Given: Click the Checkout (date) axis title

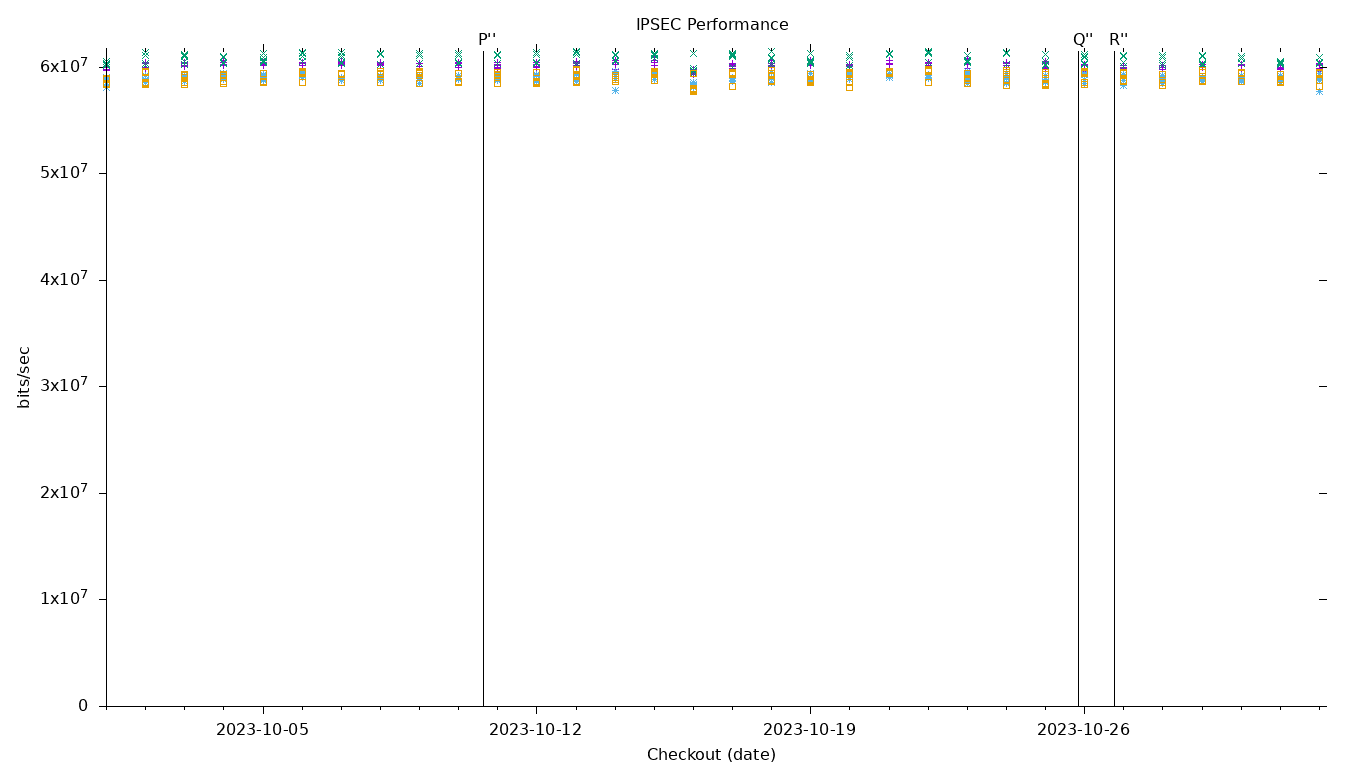Looking at the screenshot, I should (711, 755).
